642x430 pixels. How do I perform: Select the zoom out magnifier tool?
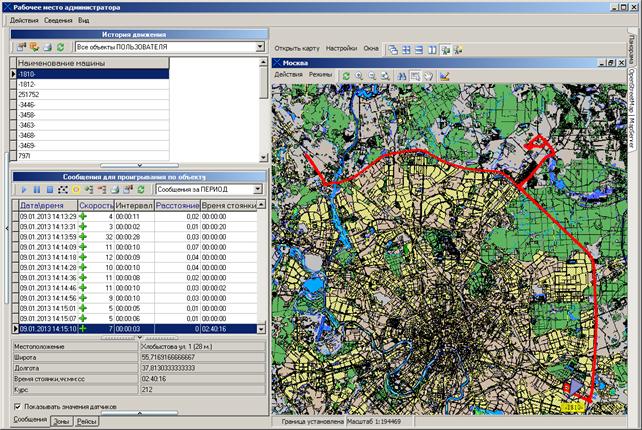click(372, 76)
